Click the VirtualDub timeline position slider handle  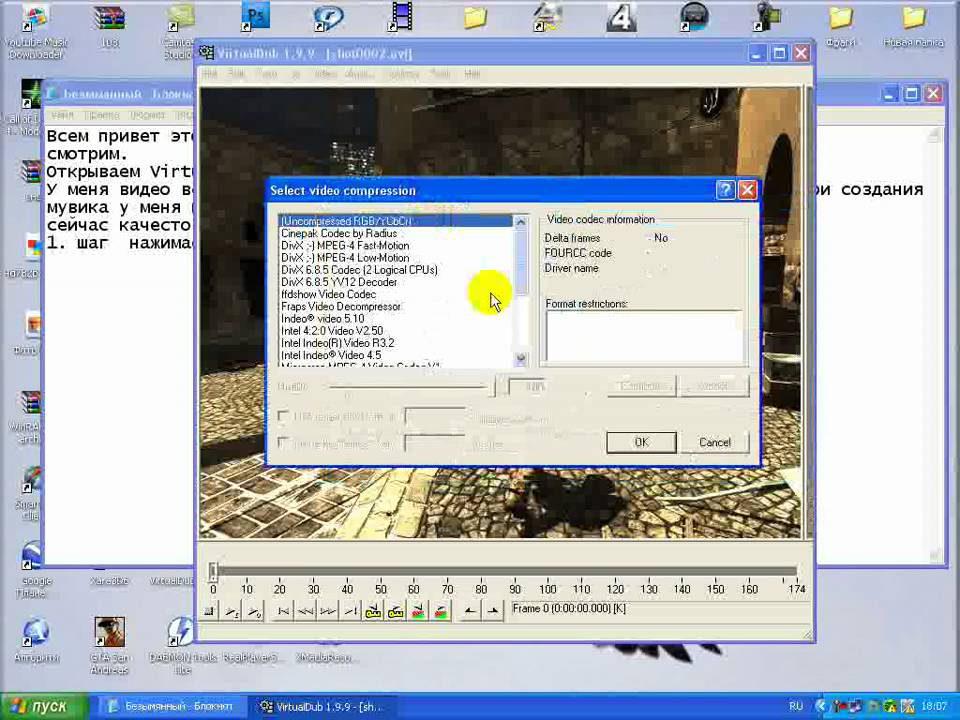click(x=212, y=571)
